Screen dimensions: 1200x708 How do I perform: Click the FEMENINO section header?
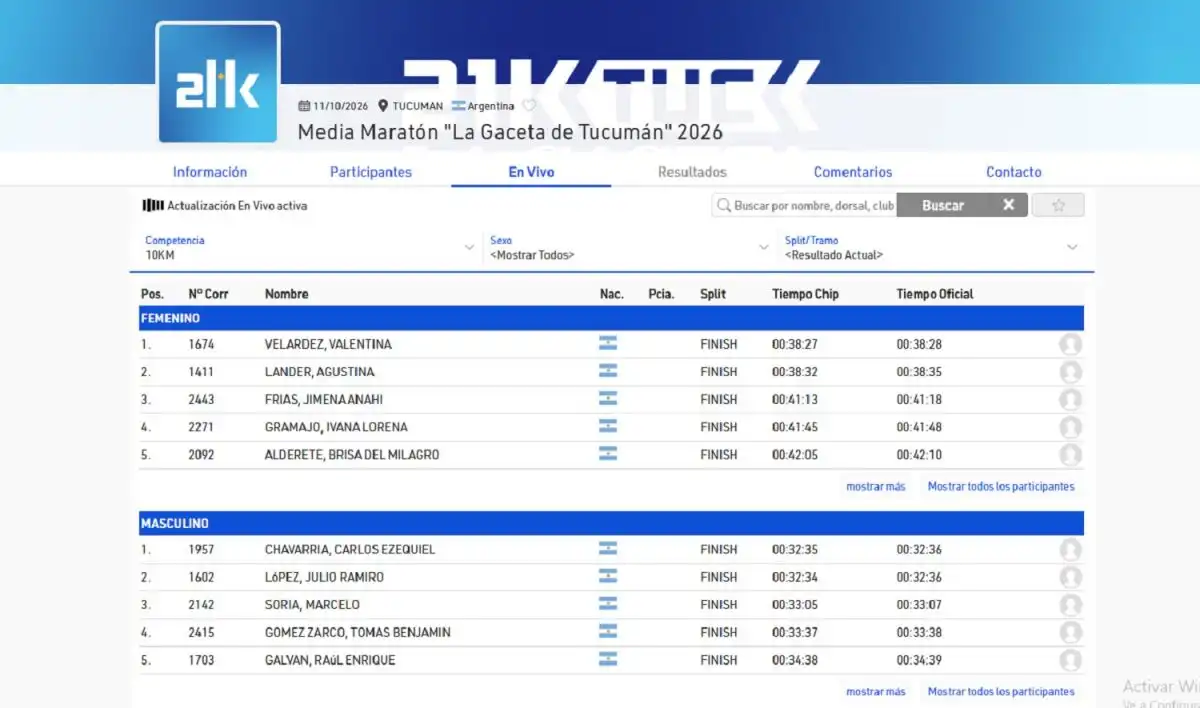click(611, 318)
